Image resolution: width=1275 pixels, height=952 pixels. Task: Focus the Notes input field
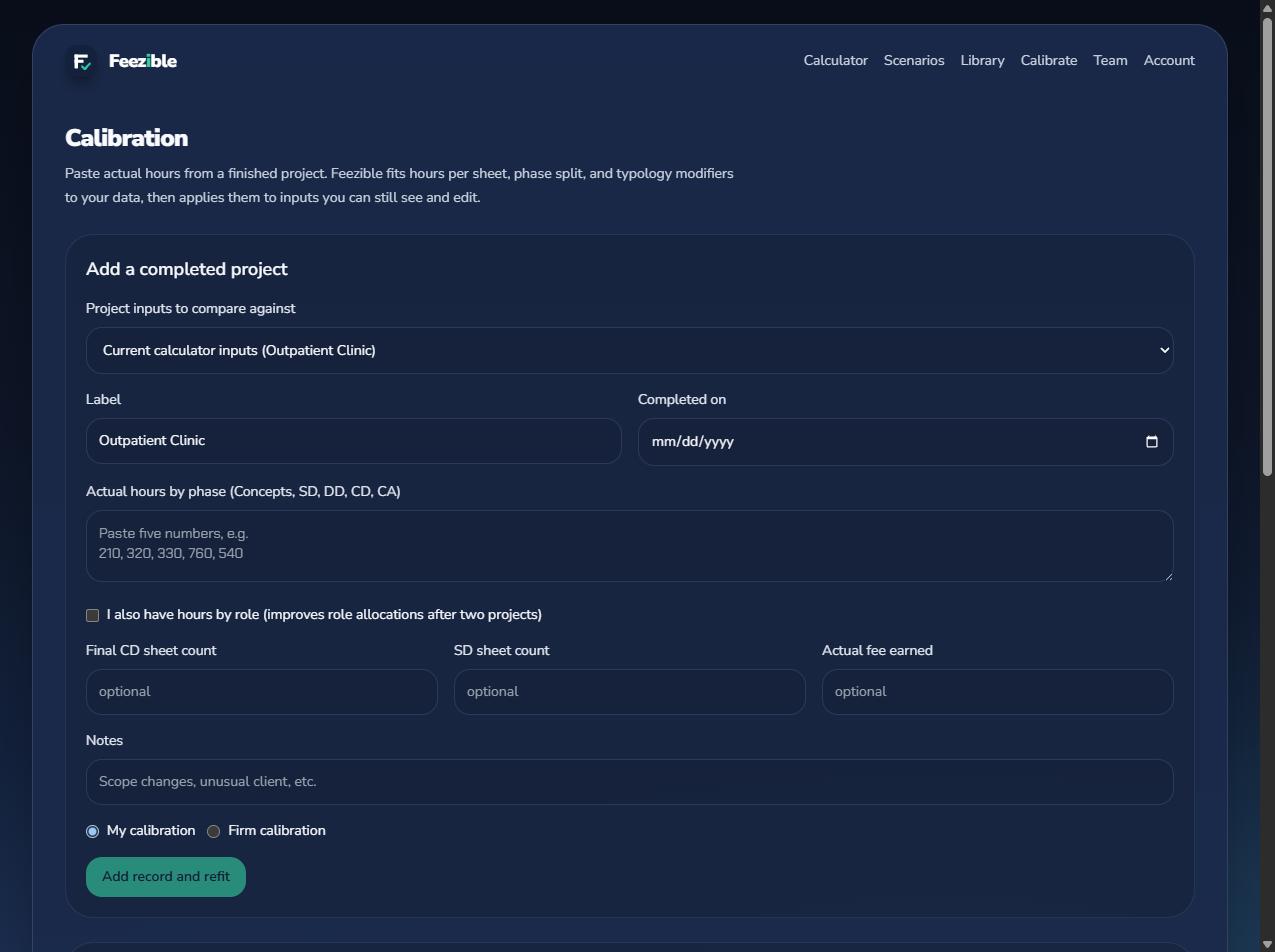(x=630, y=782)
